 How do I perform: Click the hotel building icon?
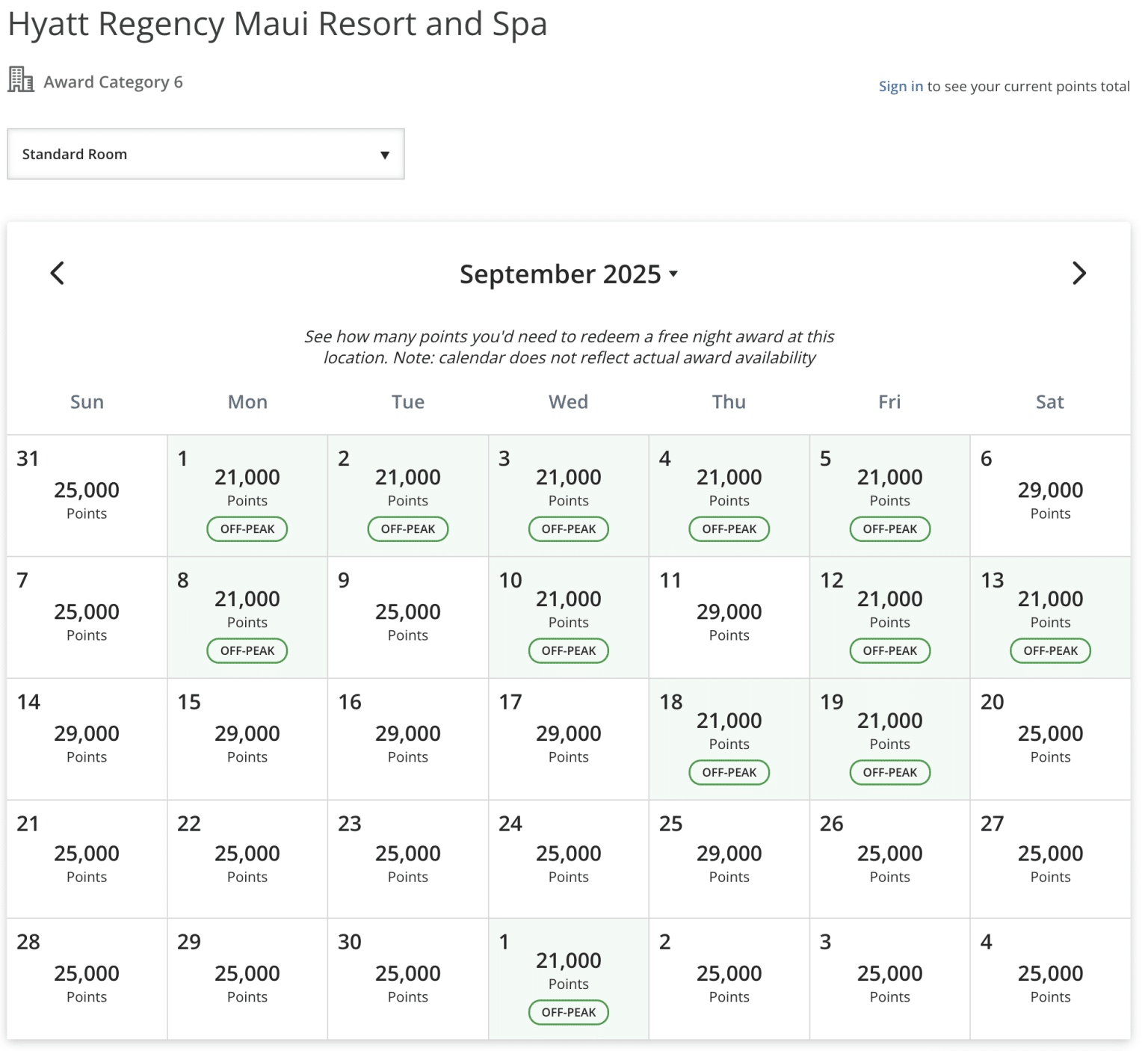tap(21, 79)
